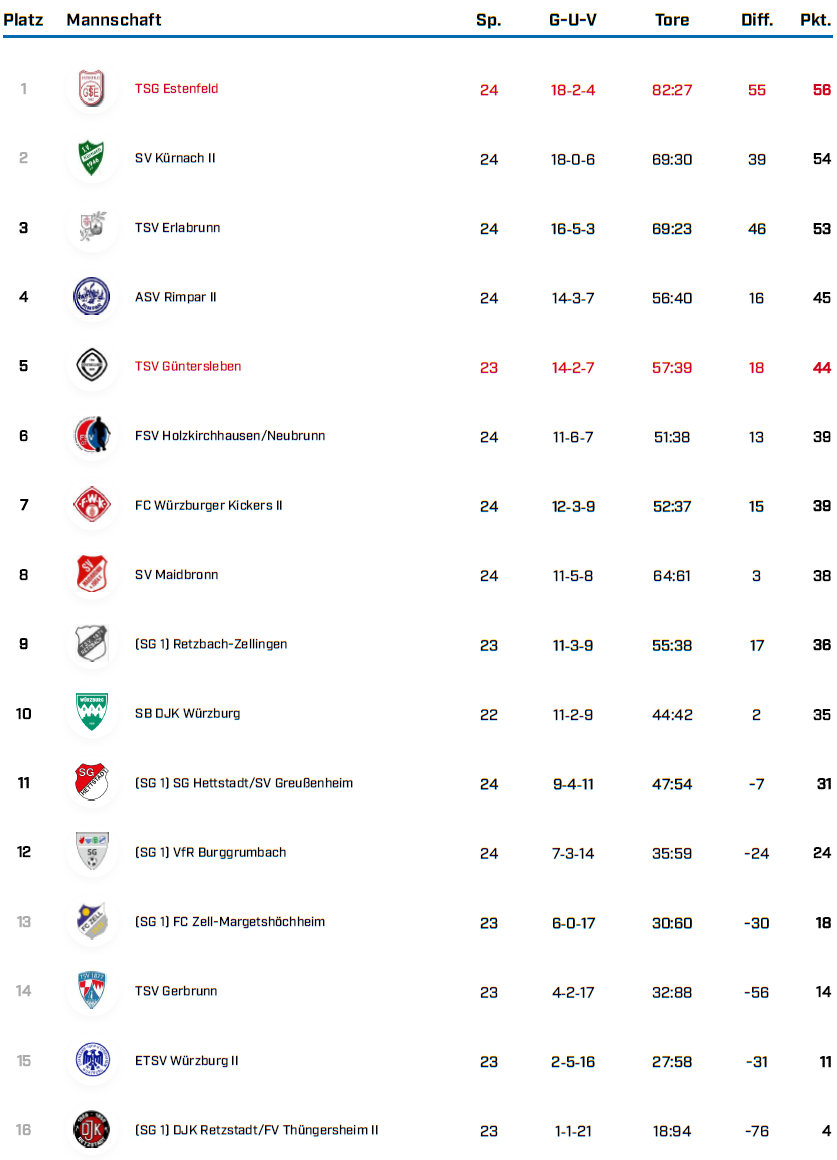Open the SB DJK Würzburg emblem
This screenshot has width=837, height=1160.
92,713
